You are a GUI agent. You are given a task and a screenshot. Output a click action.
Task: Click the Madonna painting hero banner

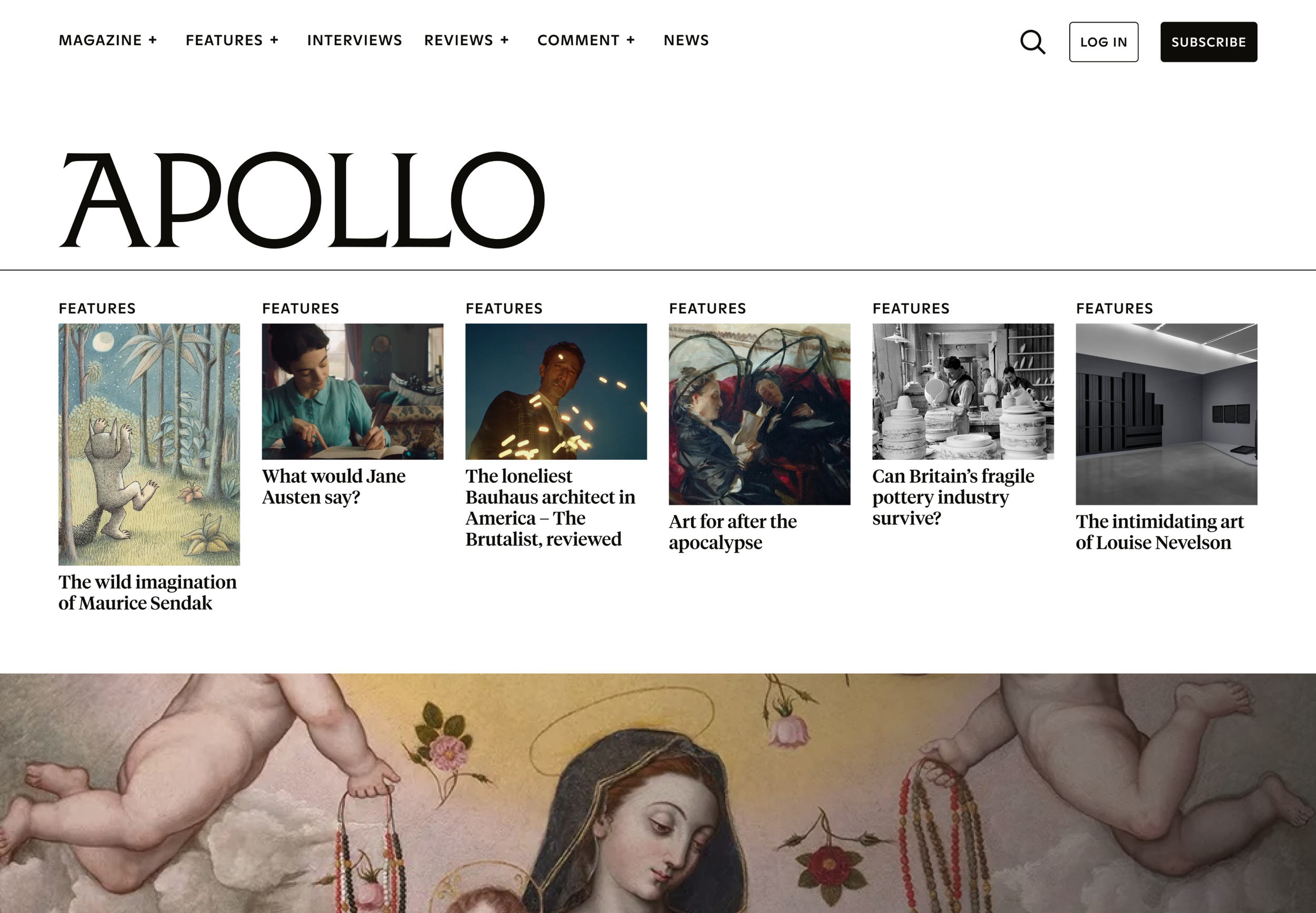coord(657,793)
